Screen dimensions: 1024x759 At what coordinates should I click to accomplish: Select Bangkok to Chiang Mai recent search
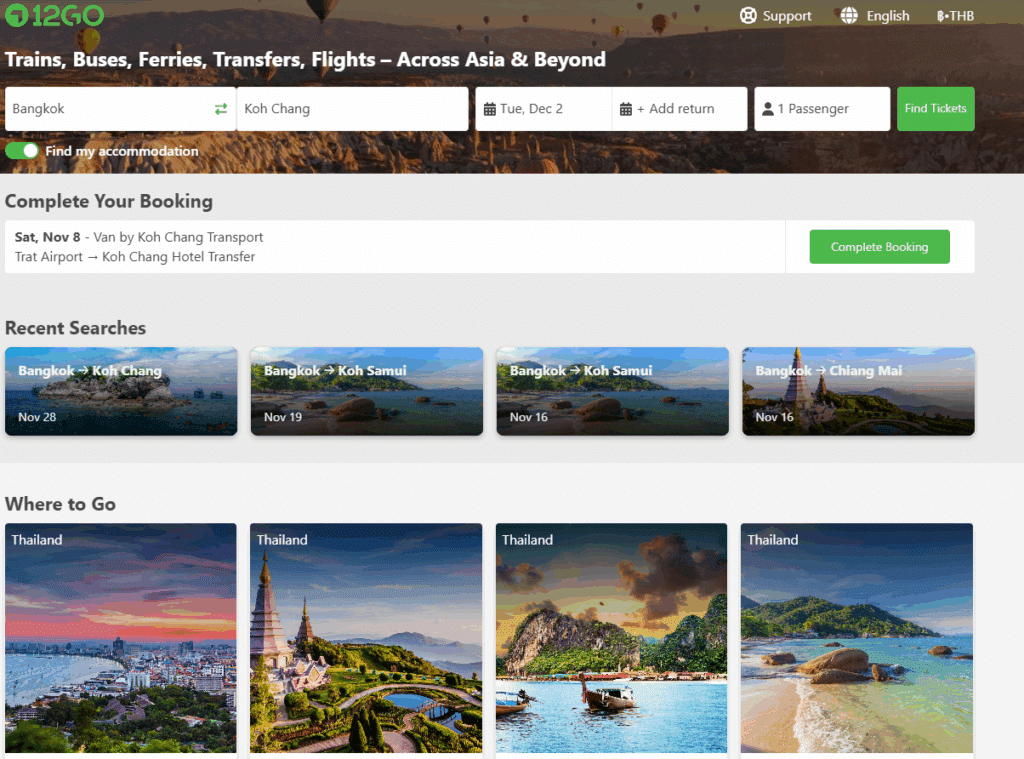point(858,391)
